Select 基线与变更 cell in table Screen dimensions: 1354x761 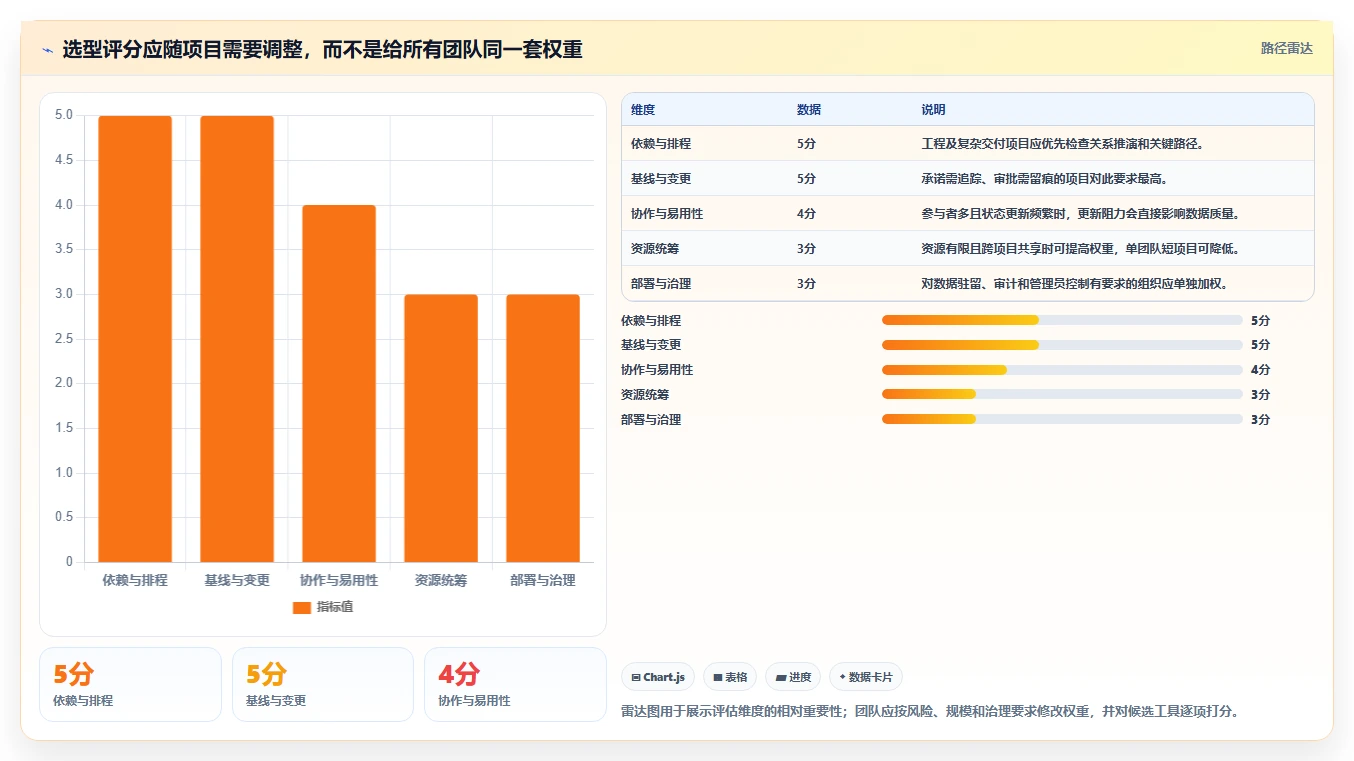pyautogui.click(x=661, y=179)
